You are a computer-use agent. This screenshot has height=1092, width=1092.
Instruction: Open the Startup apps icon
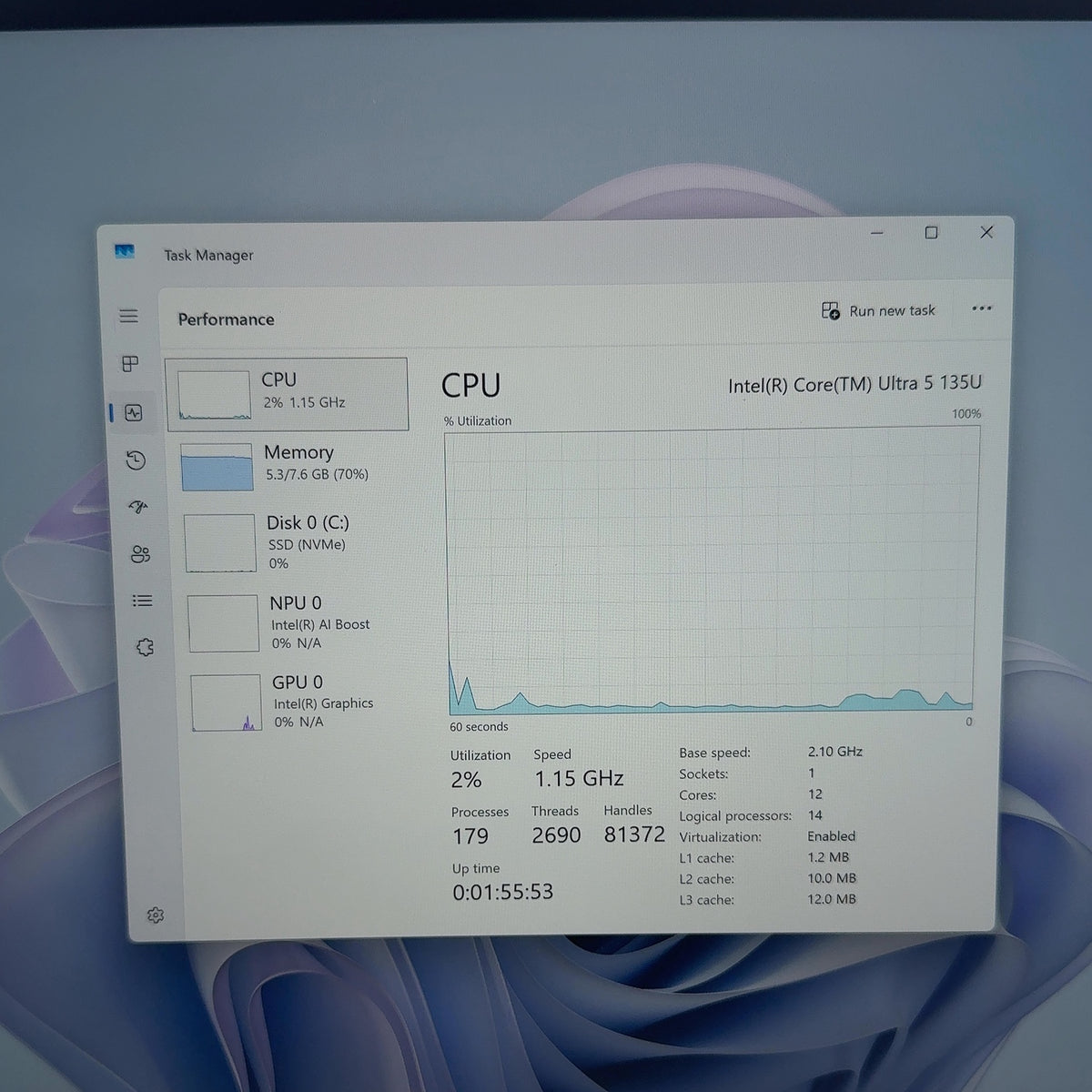coord(138,507)
